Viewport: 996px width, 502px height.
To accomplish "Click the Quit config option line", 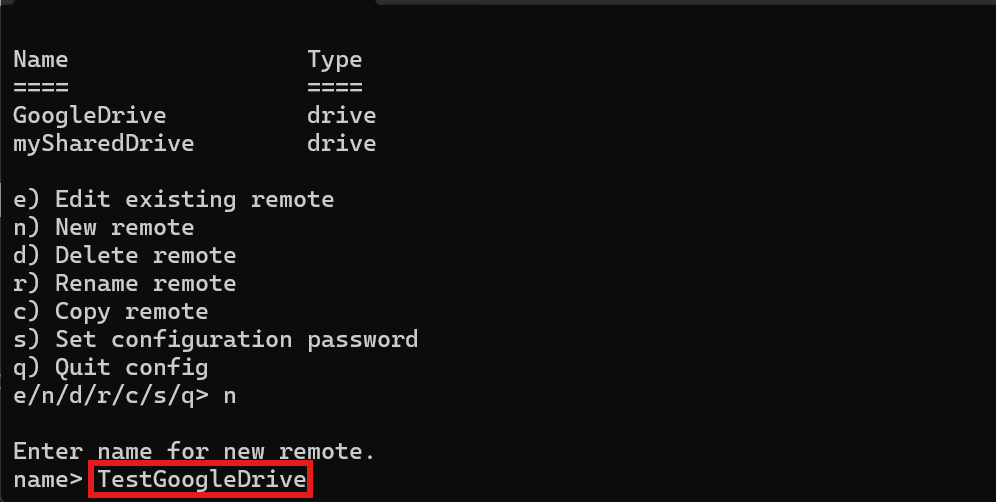I will click(x=111, y=367).
